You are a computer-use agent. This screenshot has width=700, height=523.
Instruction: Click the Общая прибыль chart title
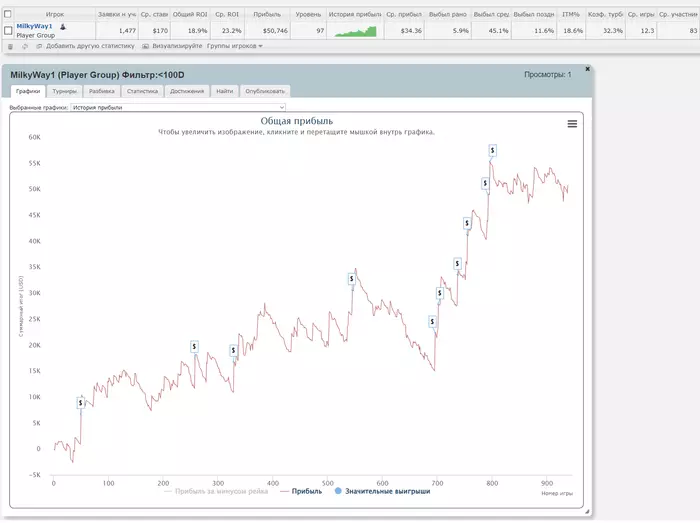point(296,121)
